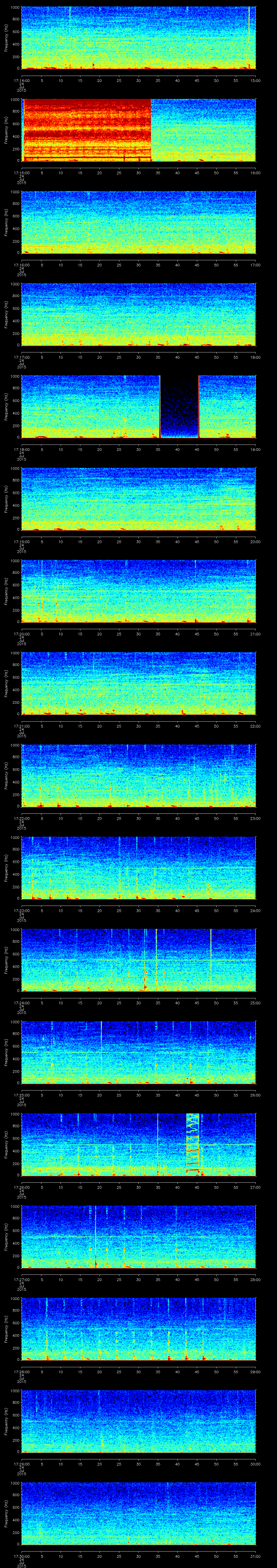Click the 17:28:00 start time label
Viewport: 277px width, 1568px height.
pos(22,1372)
